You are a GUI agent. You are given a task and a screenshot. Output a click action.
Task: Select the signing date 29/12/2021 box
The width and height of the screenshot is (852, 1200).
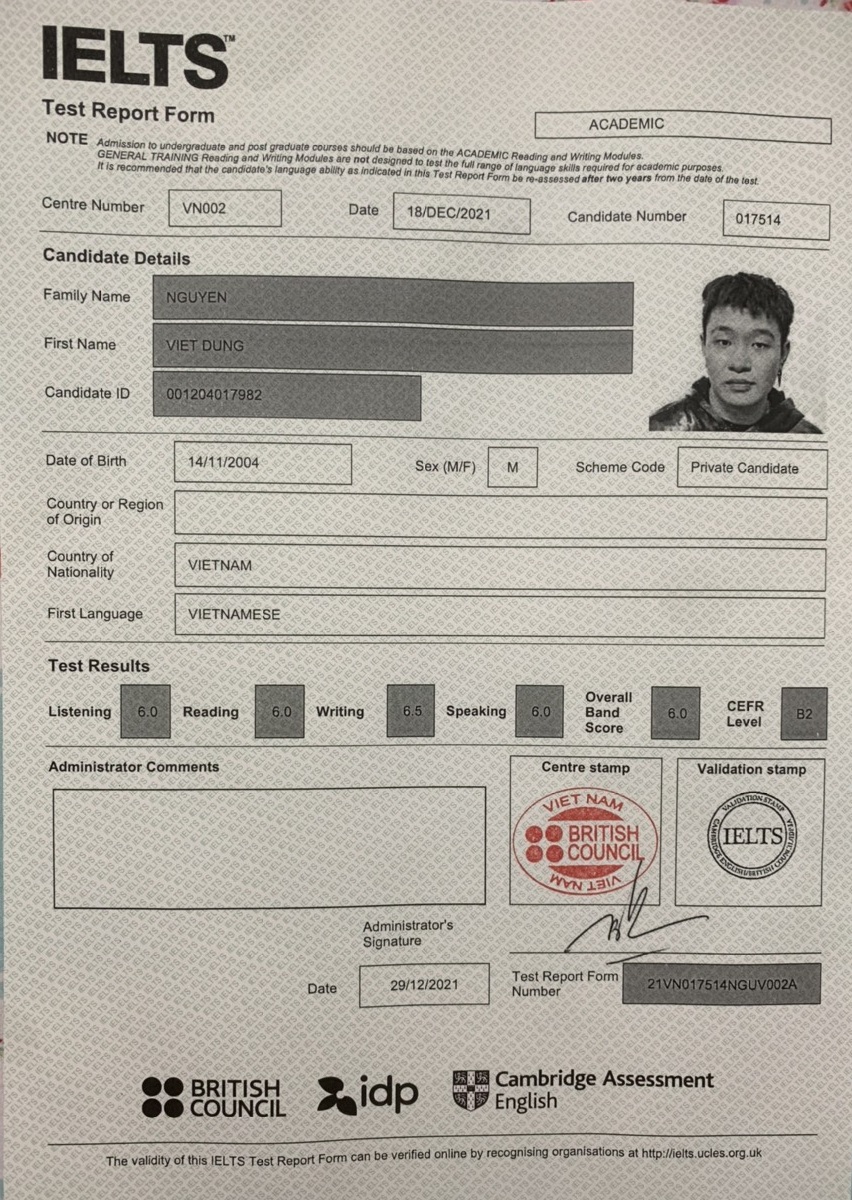(424, 985)
